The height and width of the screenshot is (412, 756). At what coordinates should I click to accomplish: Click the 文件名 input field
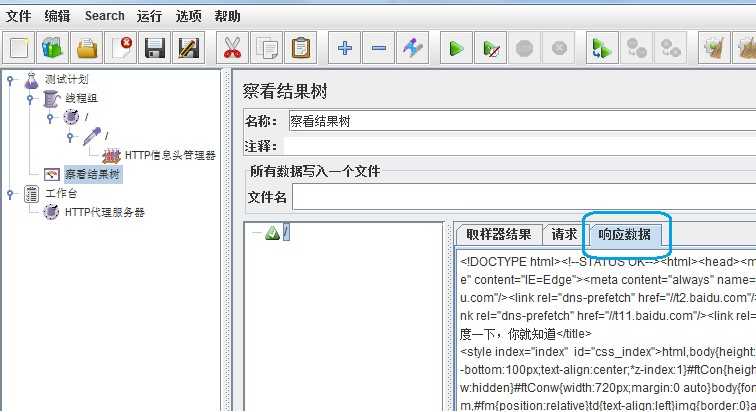(x=524, y=198)
